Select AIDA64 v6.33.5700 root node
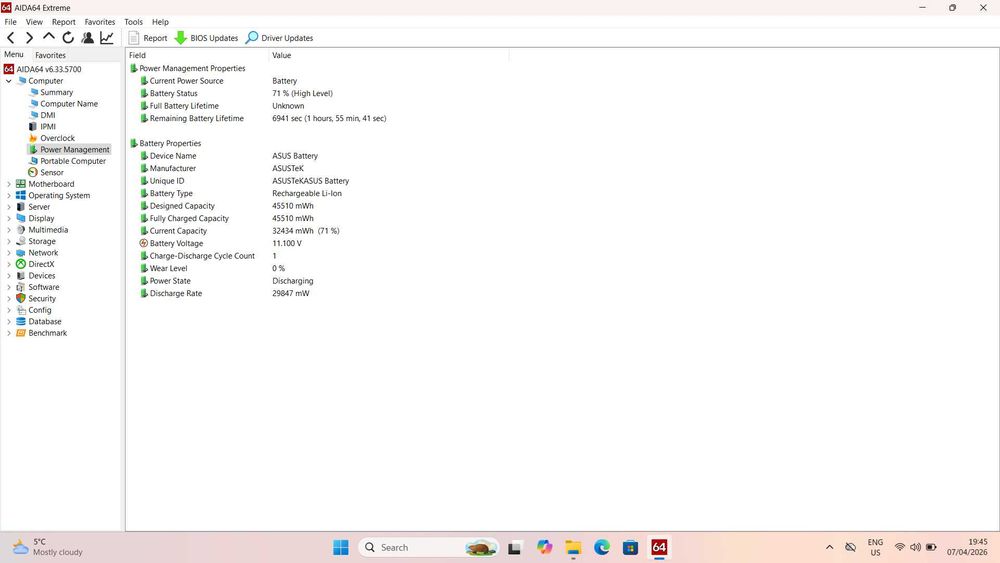Viewport: 1000px width, 563px height. coord(43,69)
